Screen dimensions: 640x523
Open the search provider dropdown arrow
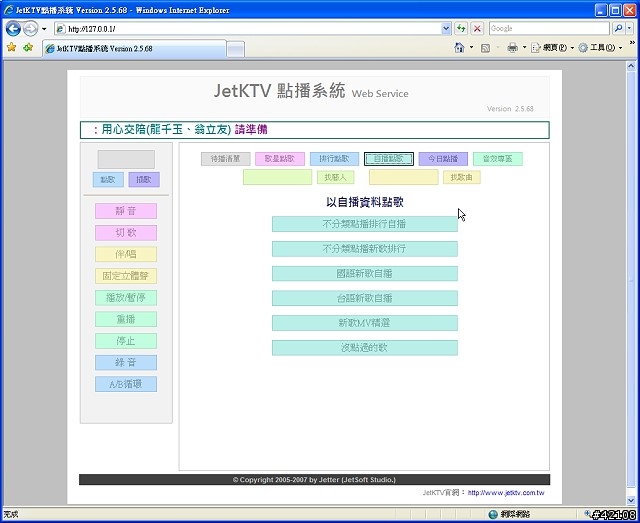(x=629, y=29)
